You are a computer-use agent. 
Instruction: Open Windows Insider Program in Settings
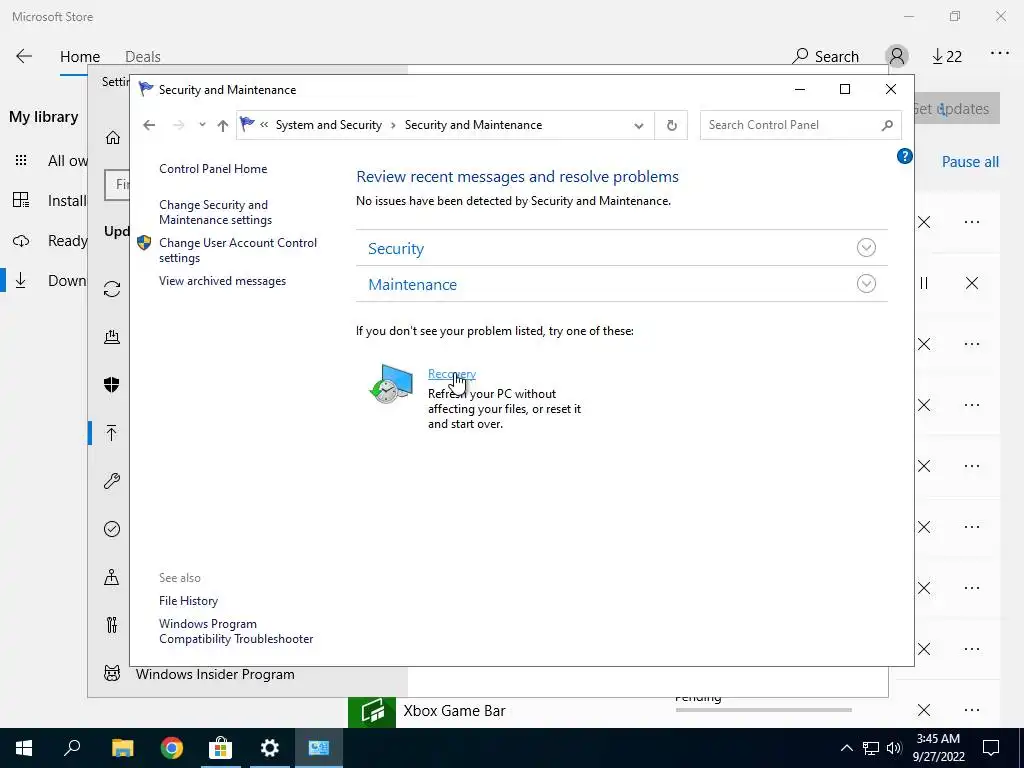(x=215, y=674)
